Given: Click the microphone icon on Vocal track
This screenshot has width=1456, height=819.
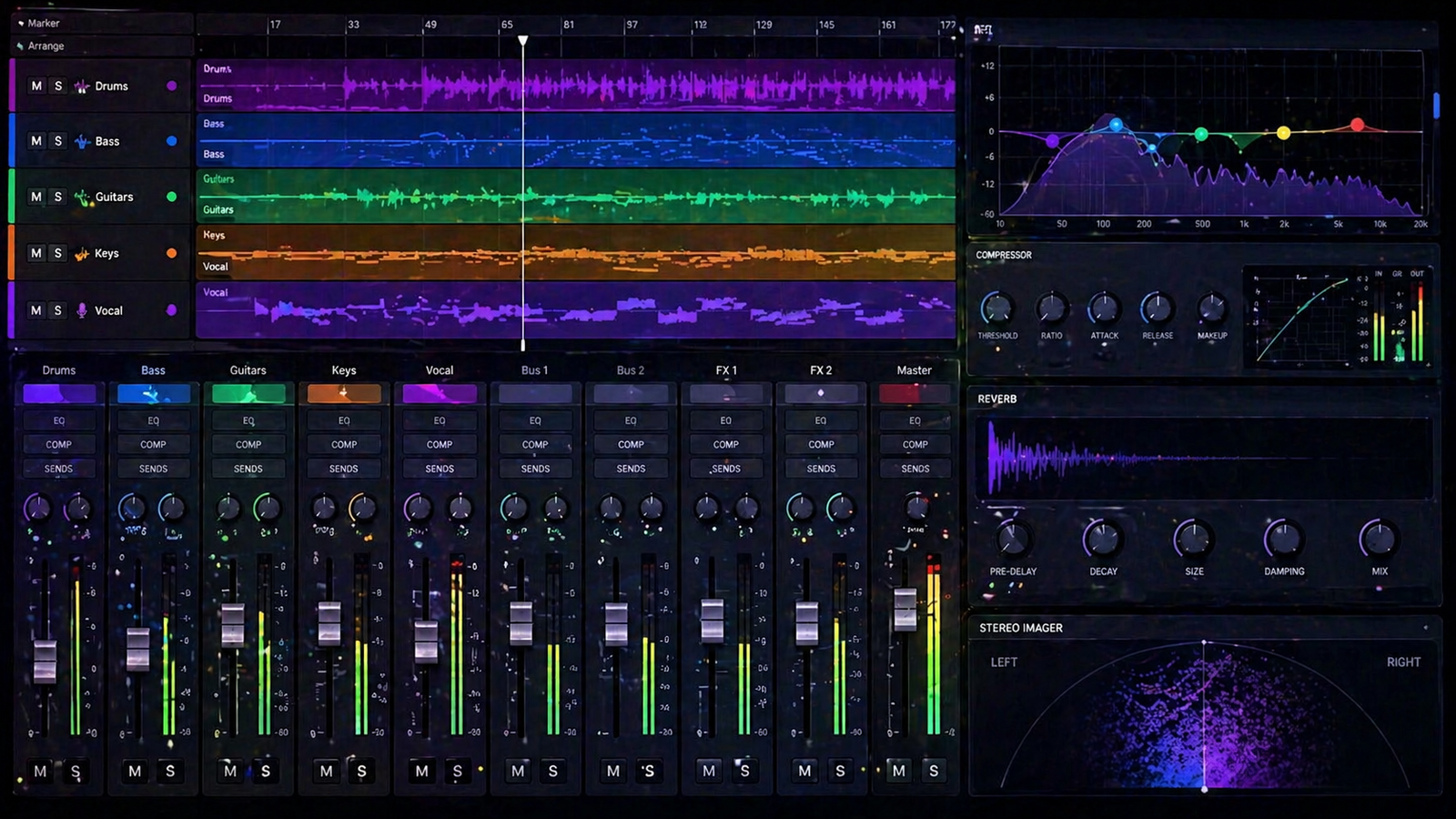Looking at the screenshot, I should [82, 310].
